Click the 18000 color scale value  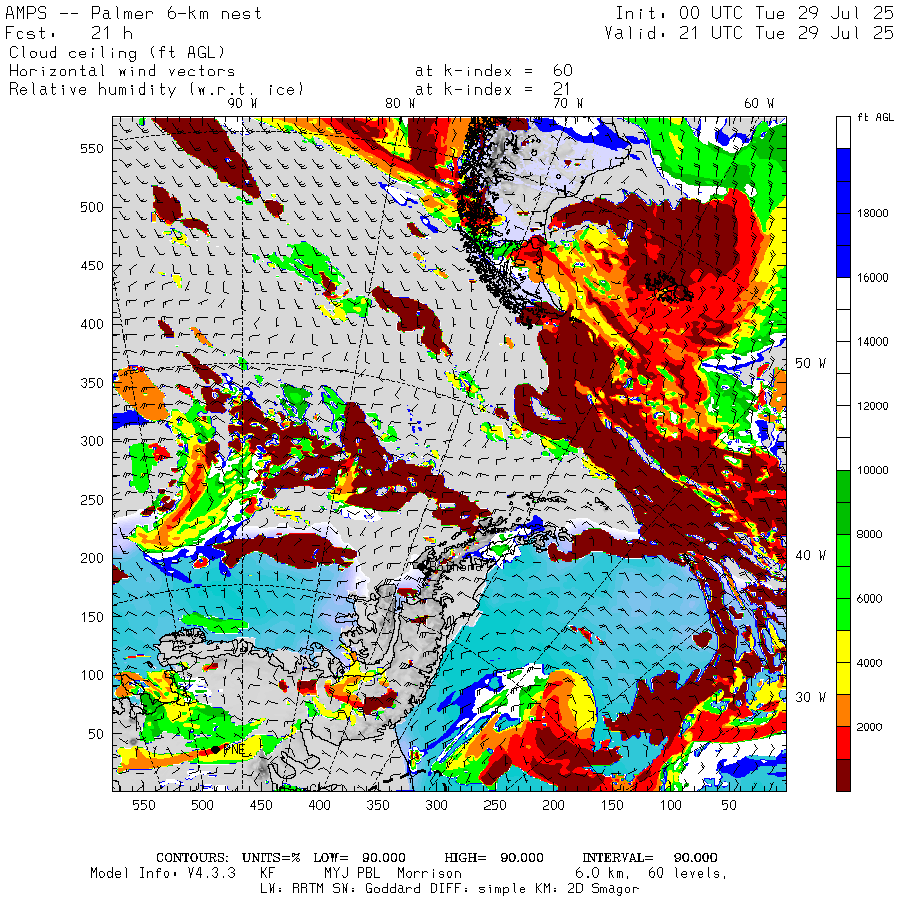tap(872, 214)
